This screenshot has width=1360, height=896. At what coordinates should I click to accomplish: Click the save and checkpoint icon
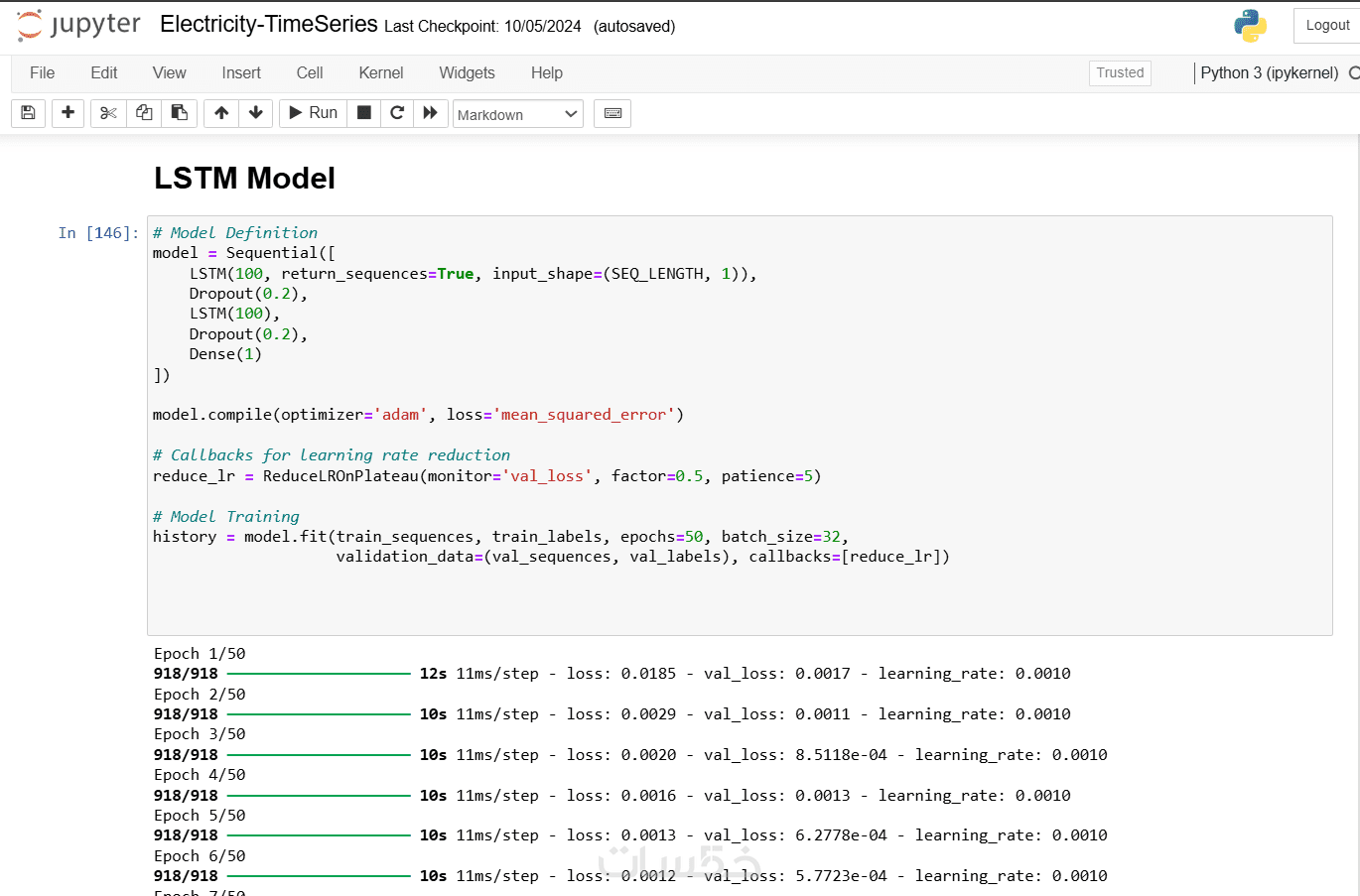(x=28, y=113)
